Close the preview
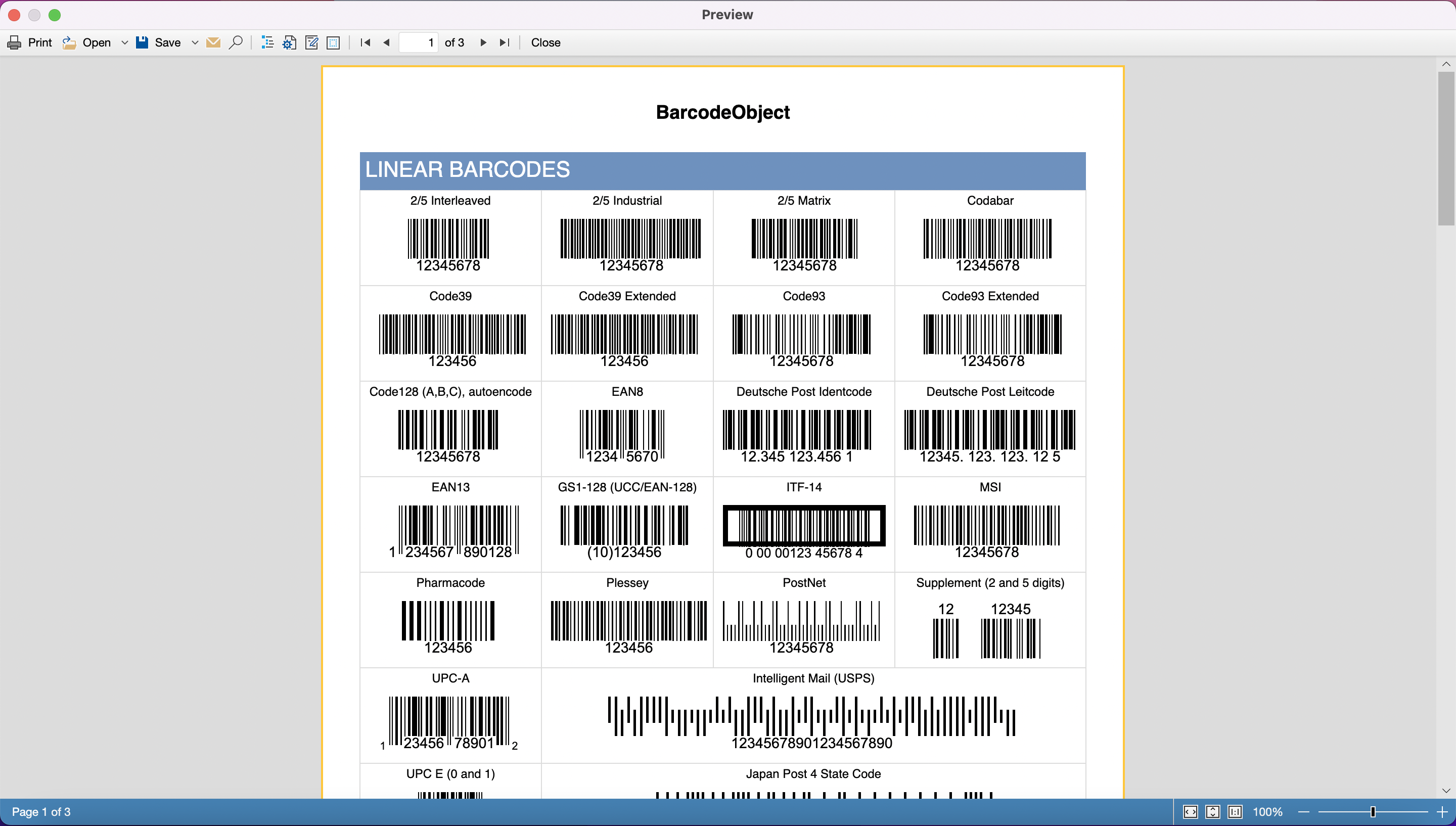Screen dimensions: 1456x826 [545, 42]
